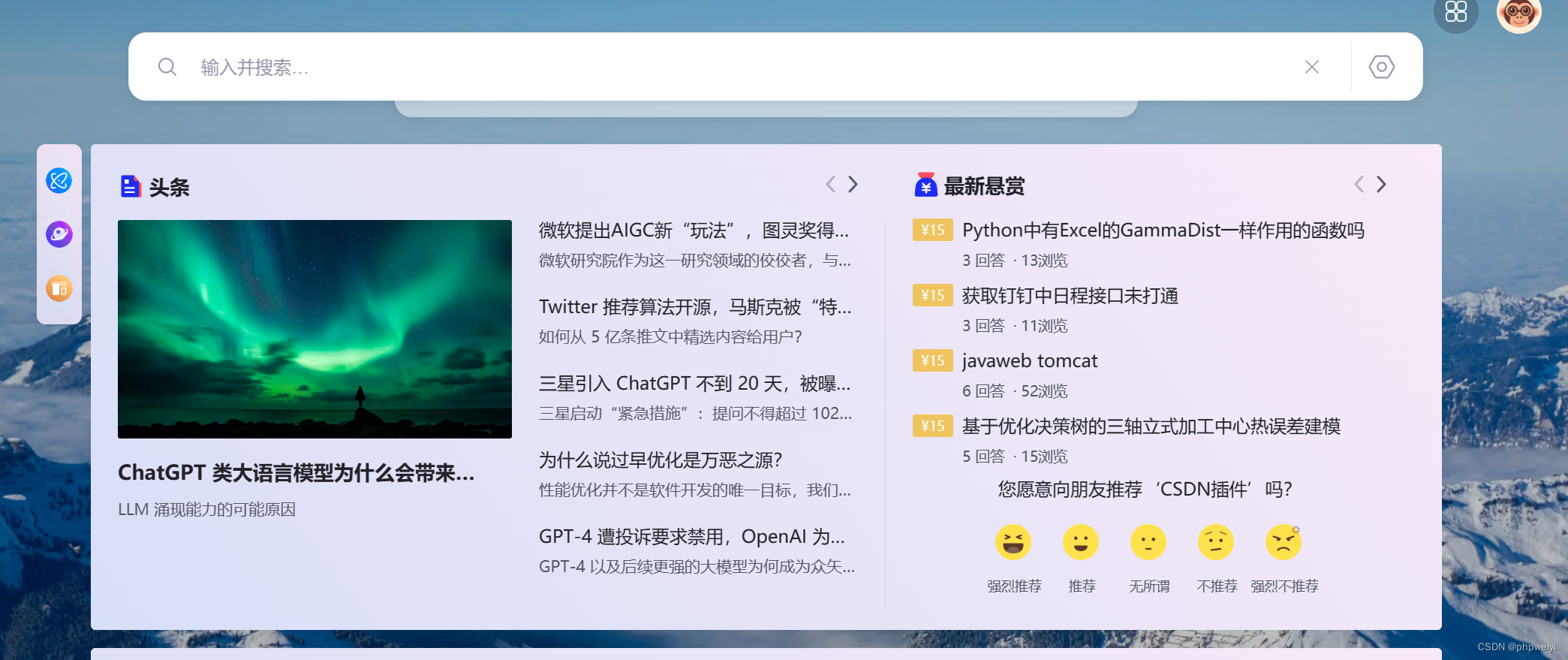Select the 强烈推荐 laughing emoji
Viewport: 1568px width, 660px height.
point(1013,542)
